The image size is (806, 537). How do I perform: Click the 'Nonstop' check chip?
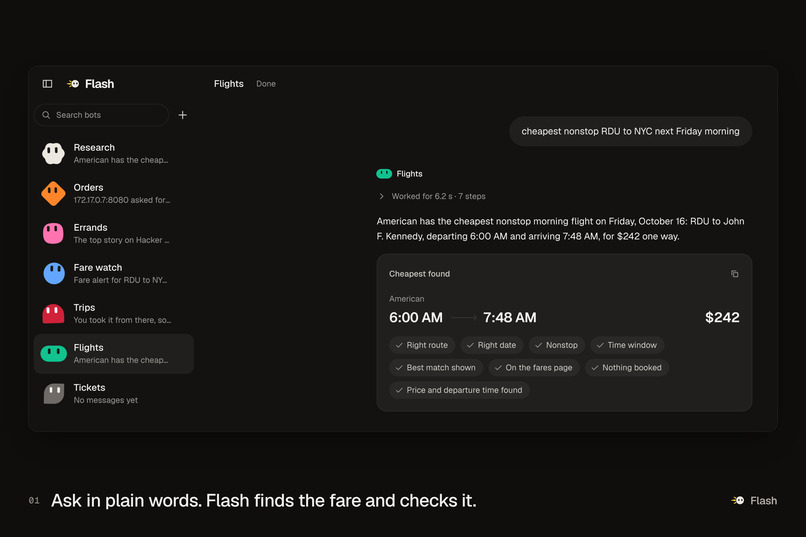click(557, 345)
